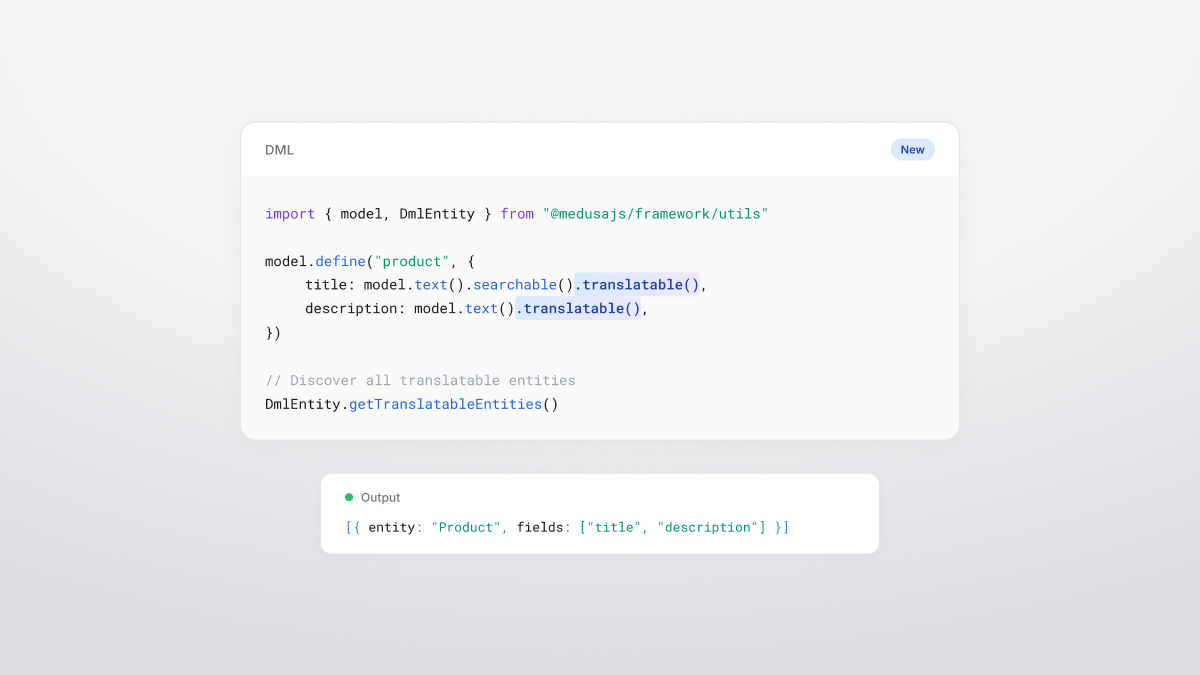Click the getTranslatableEntities method name

pyautogui.click(x=445, y=404)
